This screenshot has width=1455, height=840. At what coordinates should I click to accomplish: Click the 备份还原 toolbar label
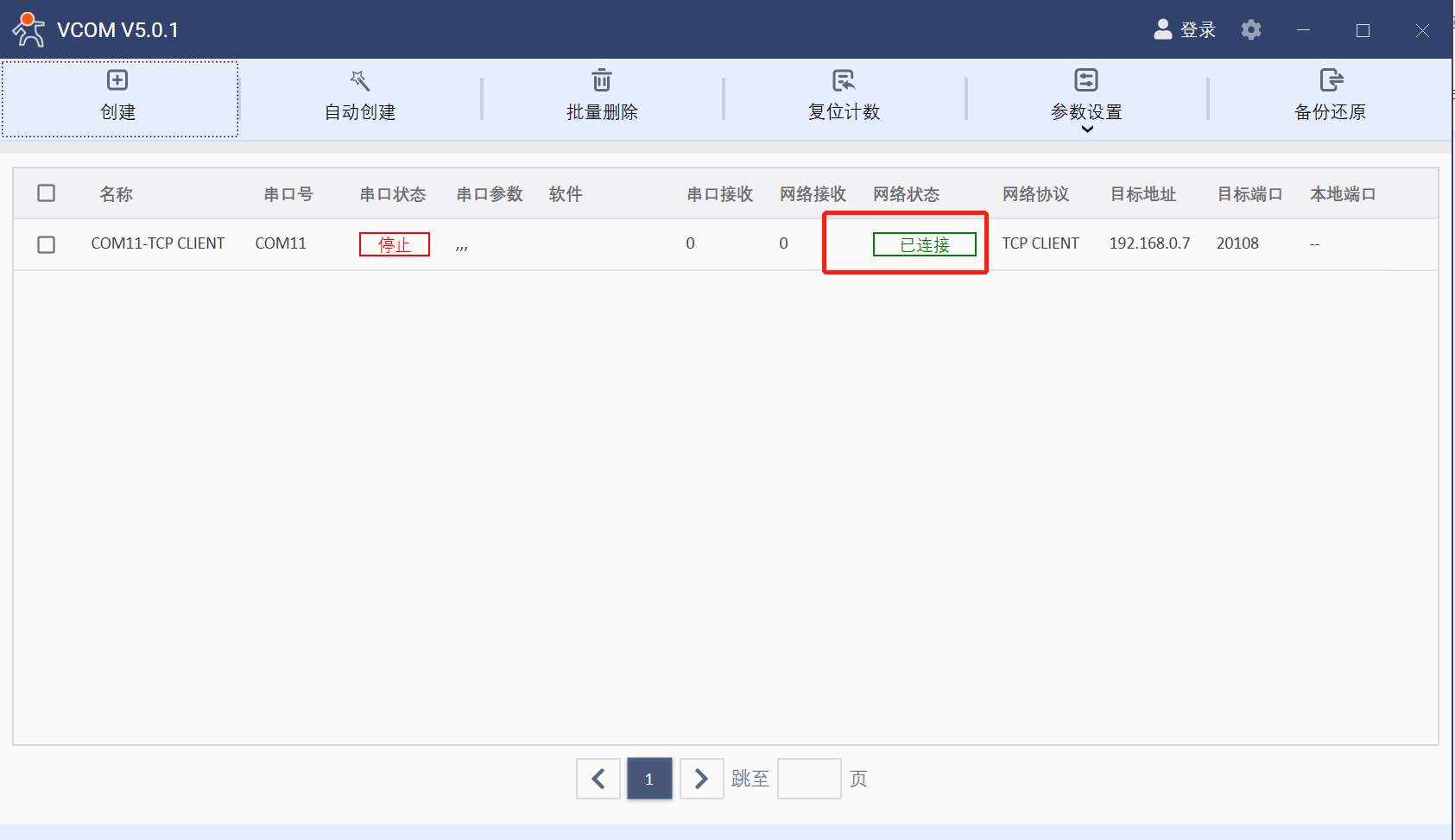pyautogui.click(x=1331, y=112)
